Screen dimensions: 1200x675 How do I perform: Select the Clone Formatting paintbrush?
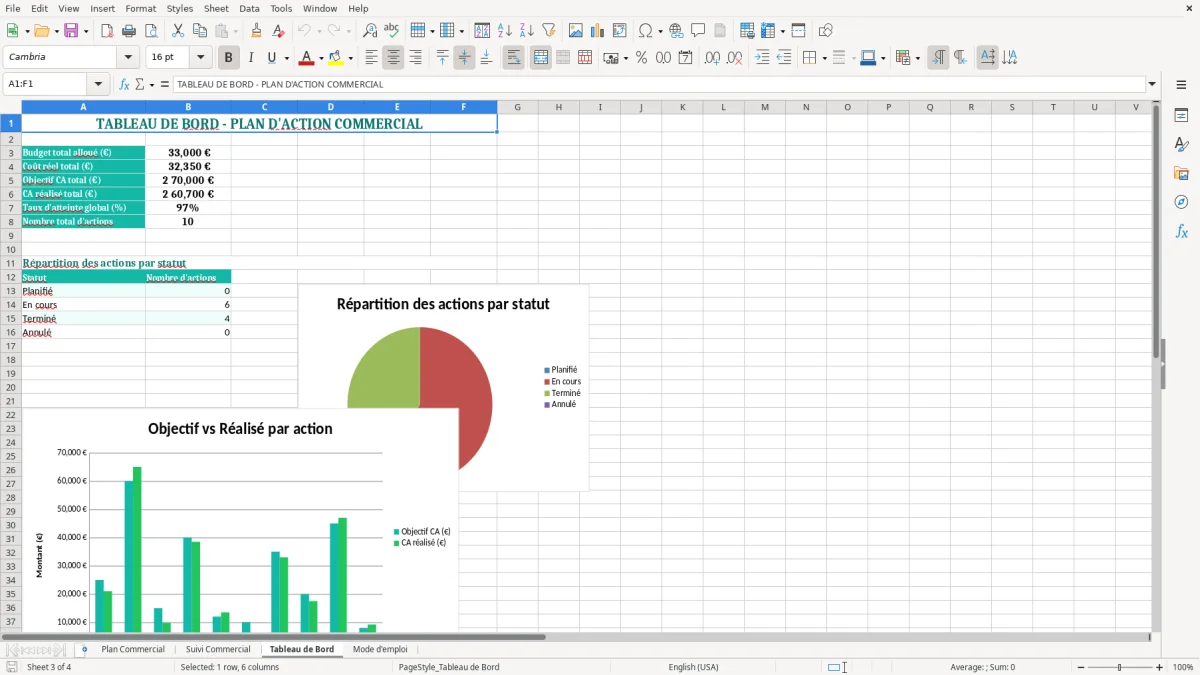[x=256, y=31]
